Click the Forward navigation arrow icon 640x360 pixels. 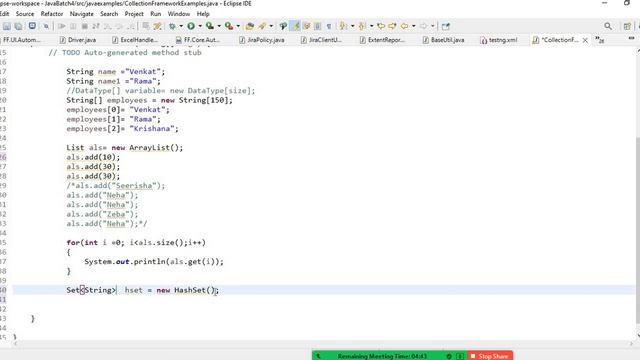tap(424, 26)
